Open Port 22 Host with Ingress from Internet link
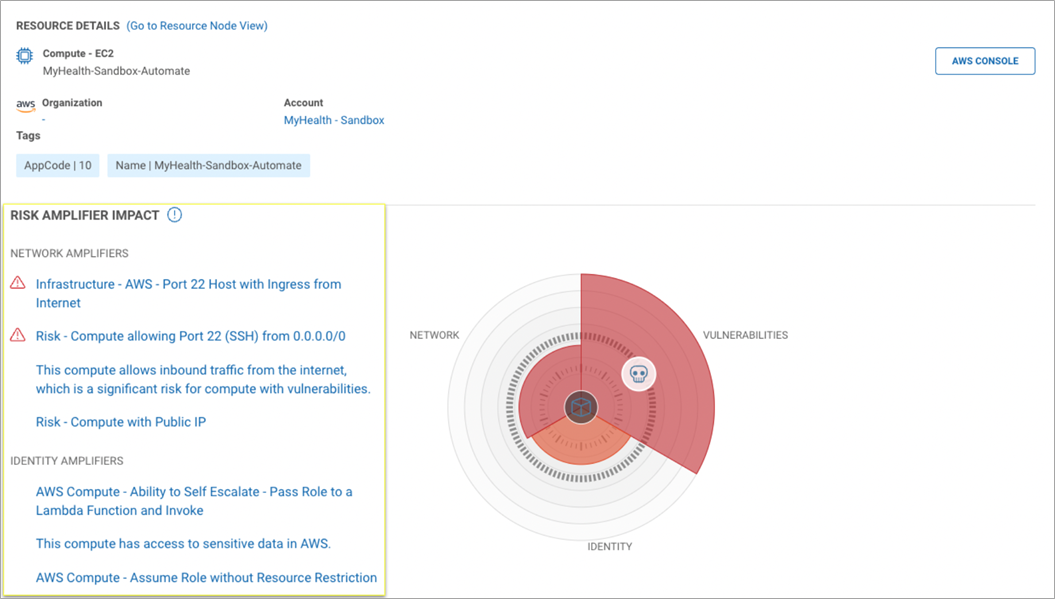The image size is (1055, 599). pyautogui.click(x=188, y=293)
